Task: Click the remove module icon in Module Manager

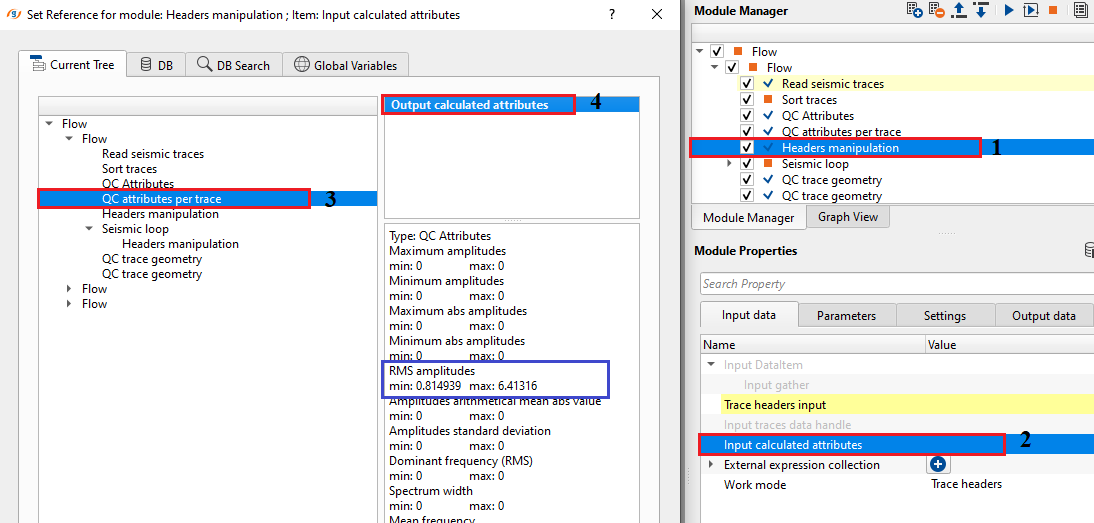Action: 936,10
